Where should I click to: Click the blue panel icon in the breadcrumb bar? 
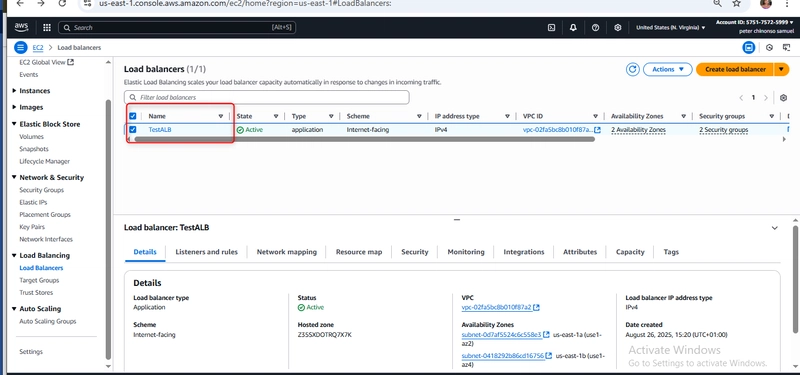tap(748, 47)
